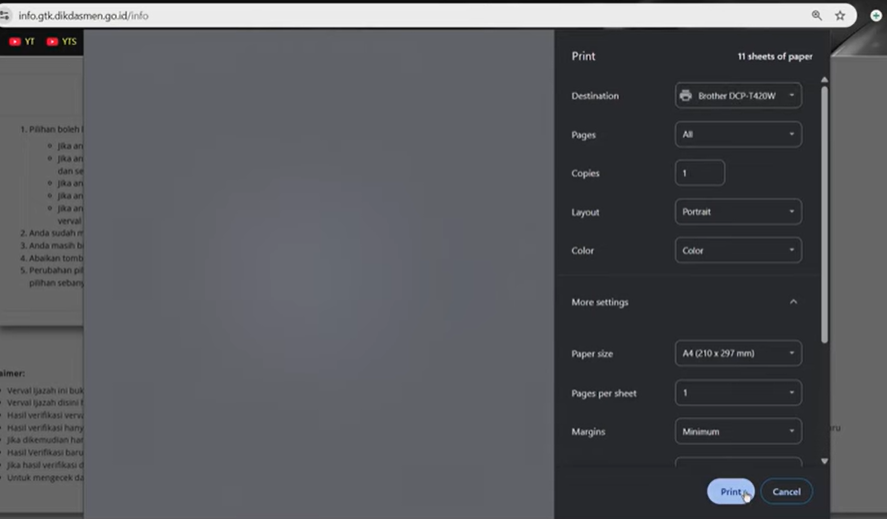Open the Paper size dropdown showing A4
Viewport: 887px width, 519px height.
pyautogui.click(x=738, y=354)
